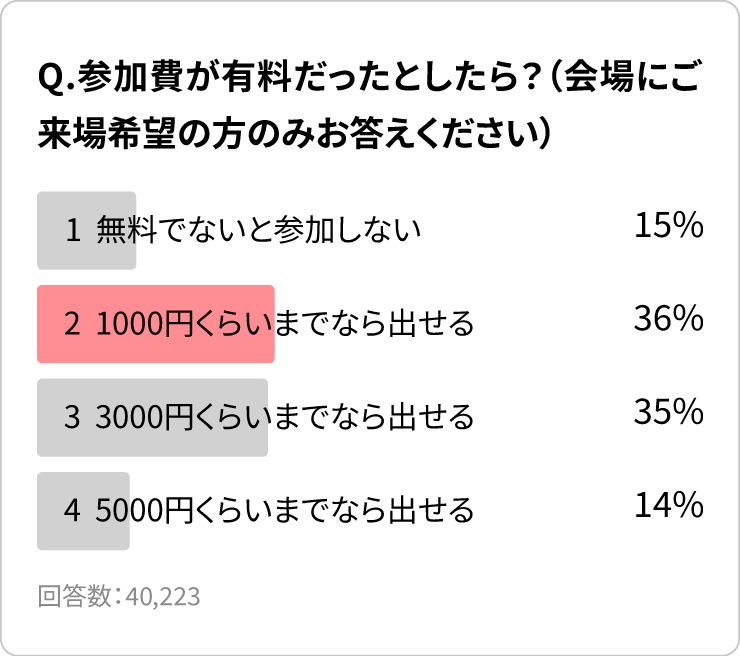Click the option number "1"
Viewport: 740px width, 656px height.
click(72, 231)
